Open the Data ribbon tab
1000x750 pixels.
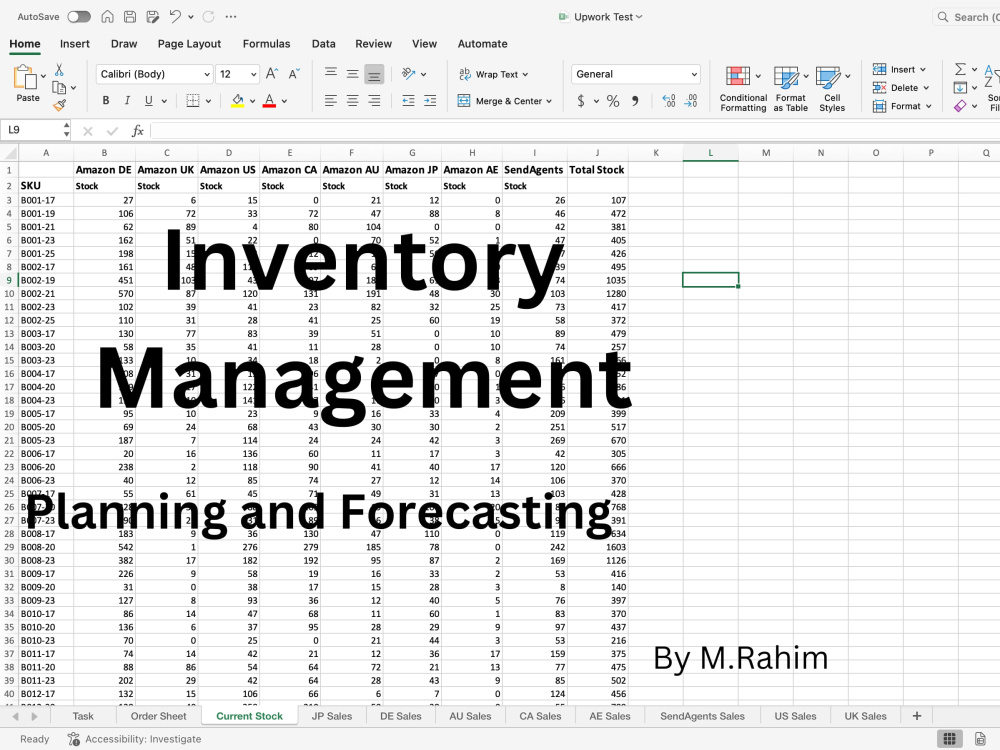(323, 44)
